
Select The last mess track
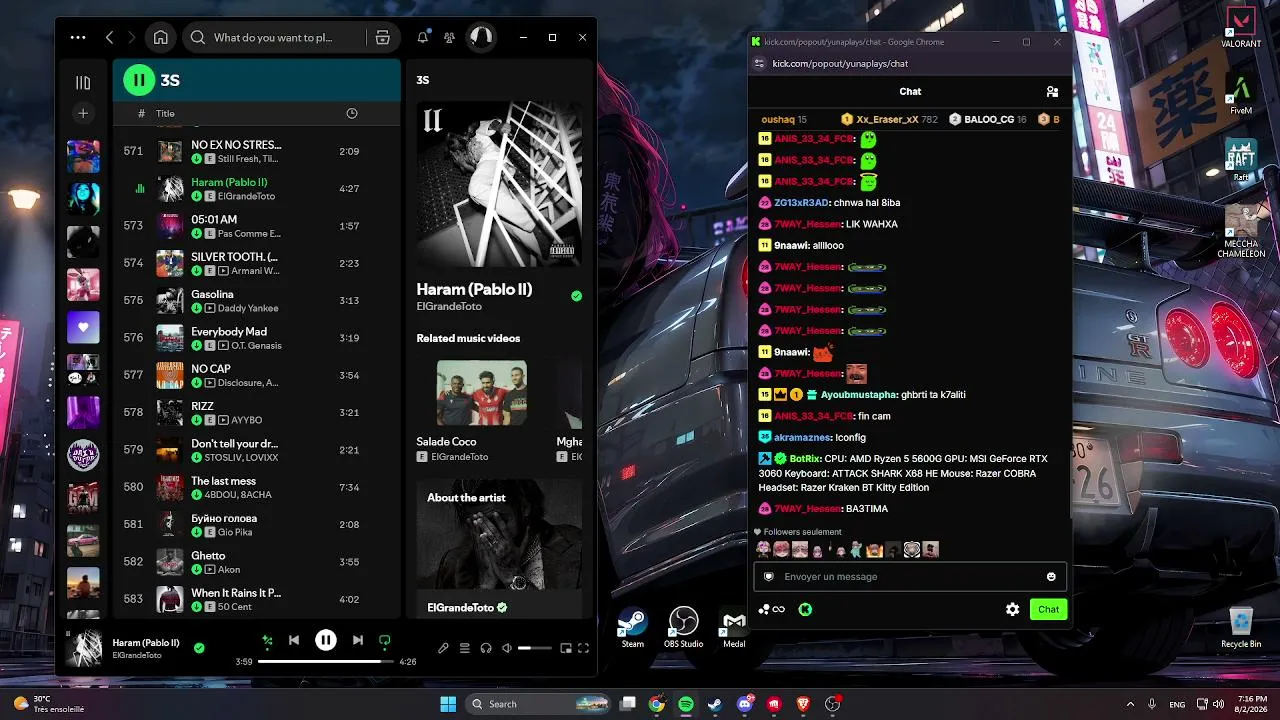point(223,481)
